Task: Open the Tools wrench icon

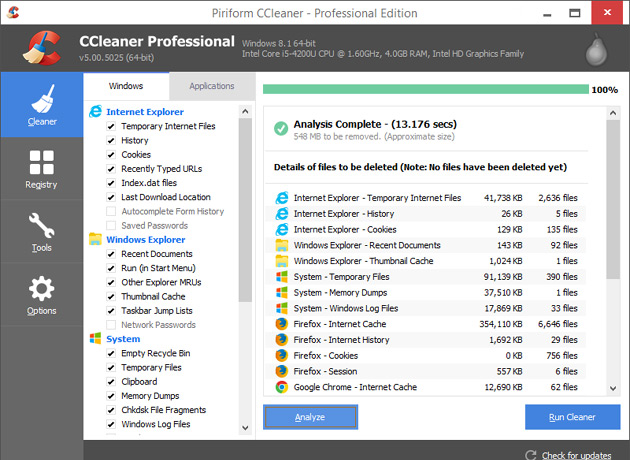Action: tap(41, 232)
